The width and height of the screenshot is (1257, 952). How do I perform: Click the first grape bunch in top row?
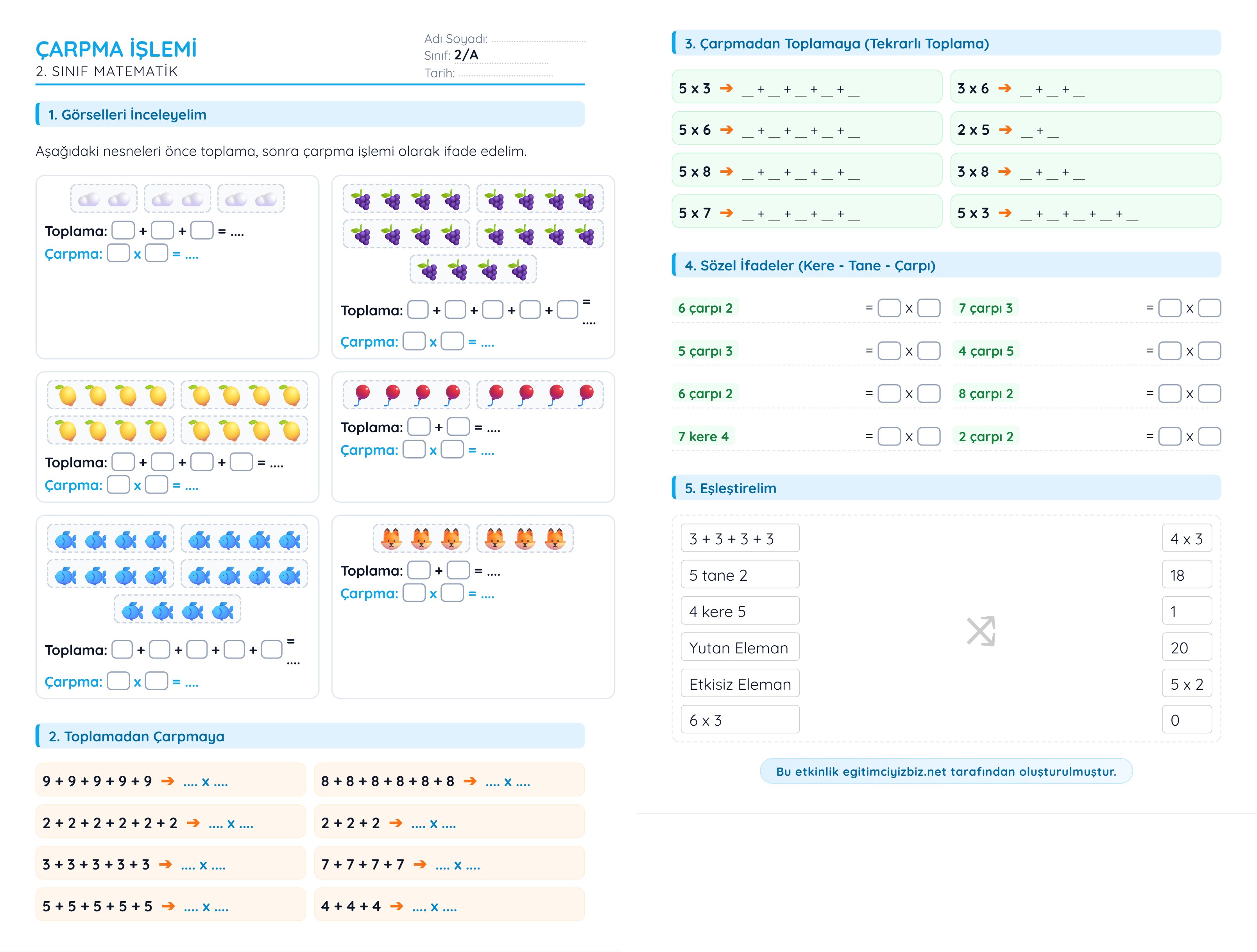coord(362,200)
